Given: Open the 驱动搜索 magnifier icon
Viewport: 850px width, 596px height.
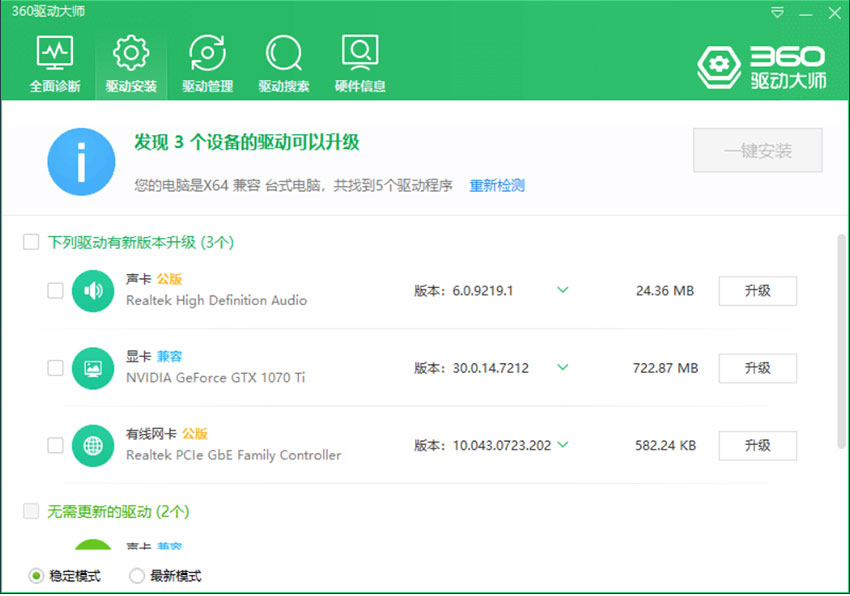Looking at the screenshot, I should 284,53.
